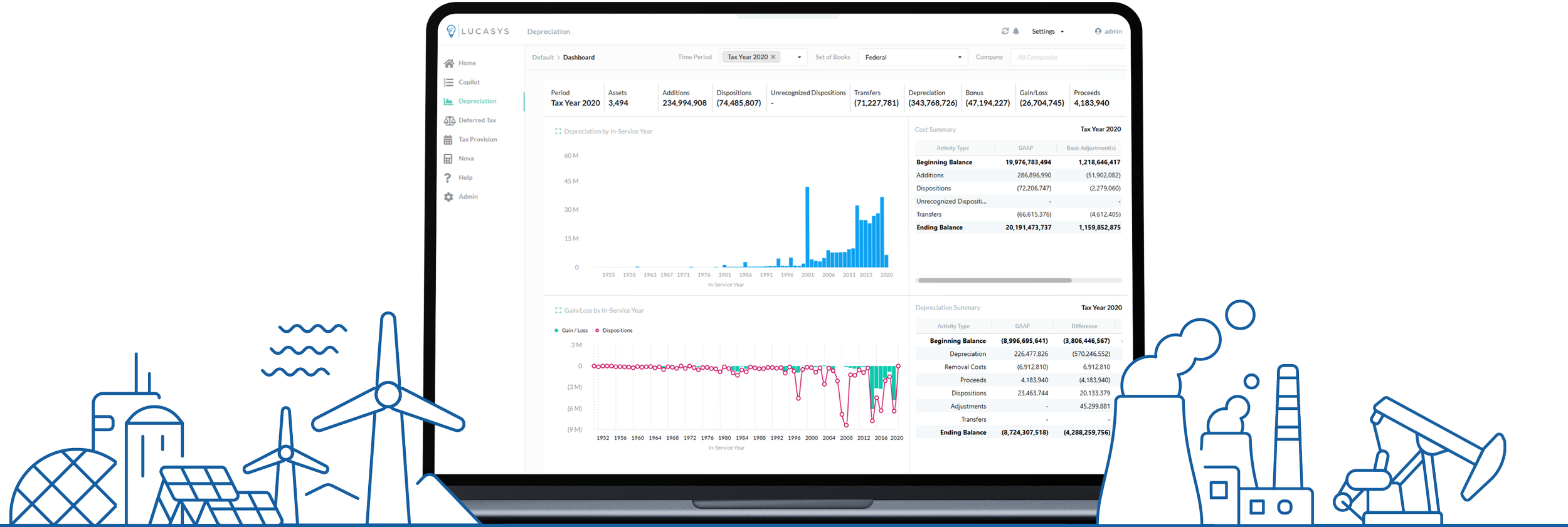
Task: Click the Cost Summary horizontal scrollbar
Action: click(x=994, y=281)
